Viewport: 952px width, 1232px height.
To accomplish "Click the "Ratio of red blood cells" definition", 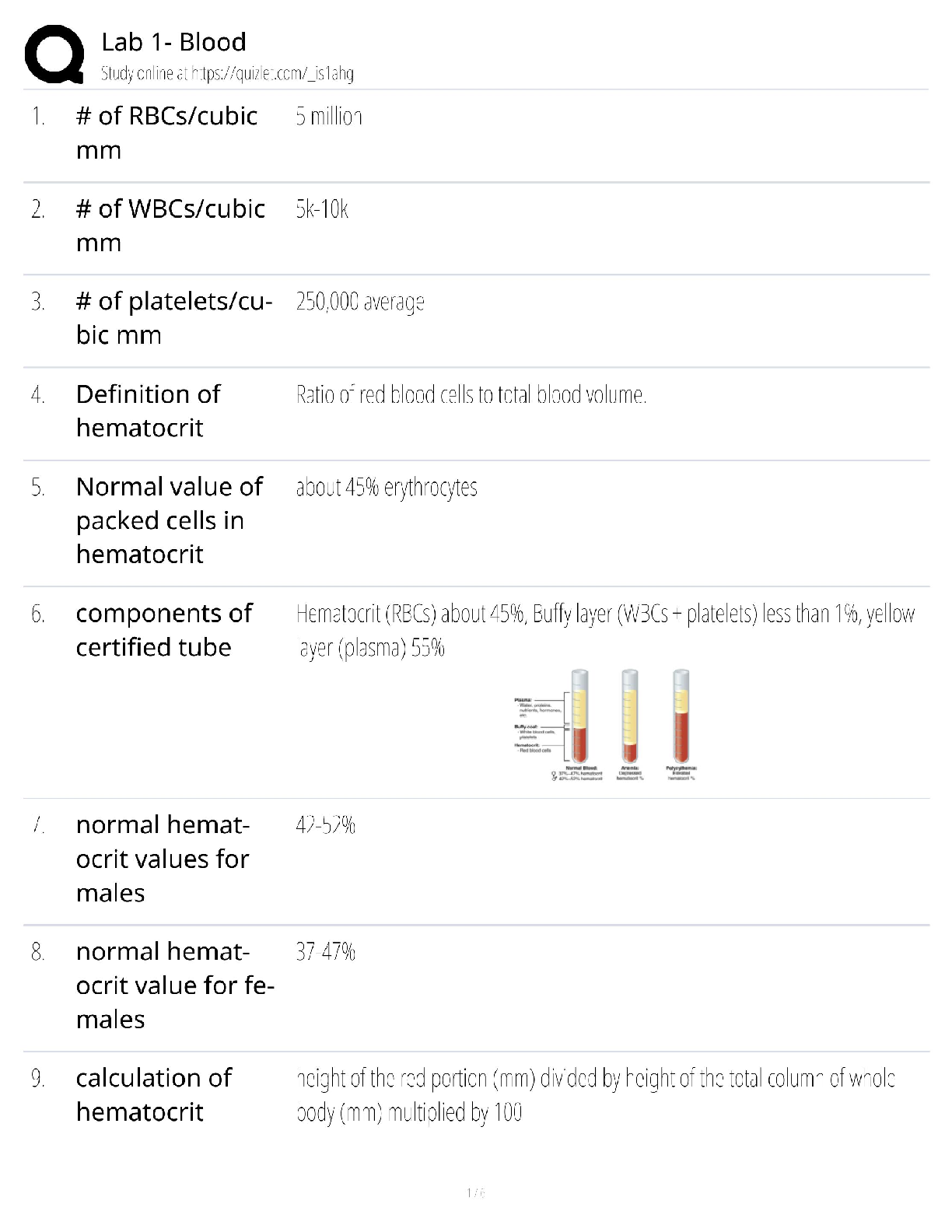I will point(471,395).
